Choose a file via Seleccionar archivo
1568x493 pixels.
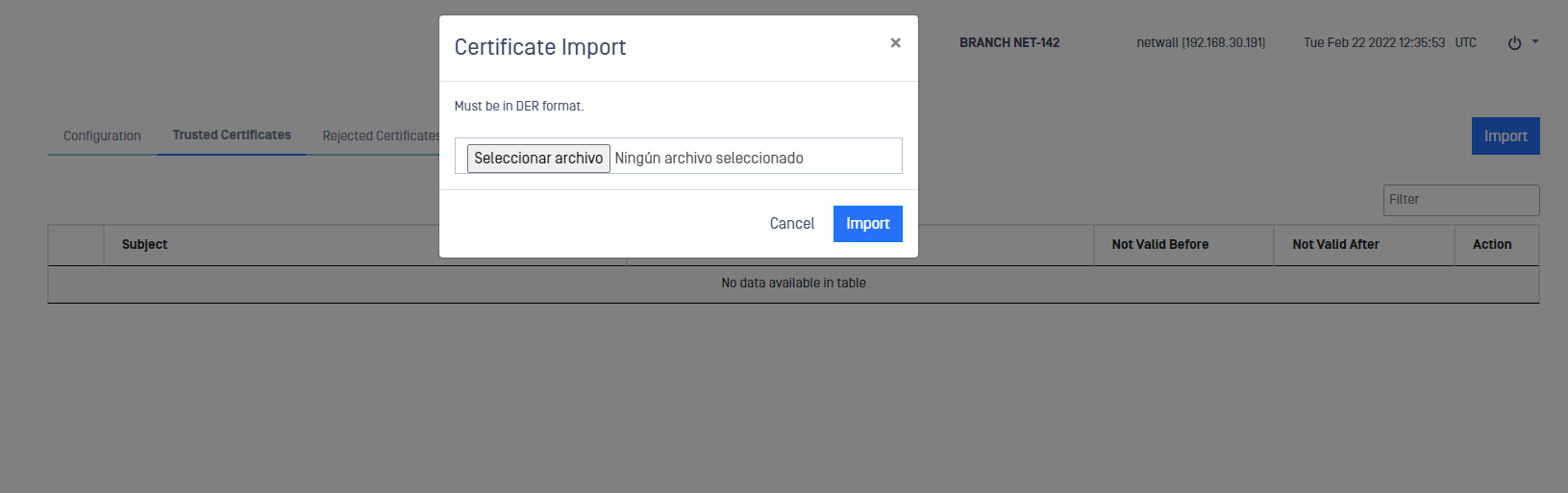click(538, 158)
